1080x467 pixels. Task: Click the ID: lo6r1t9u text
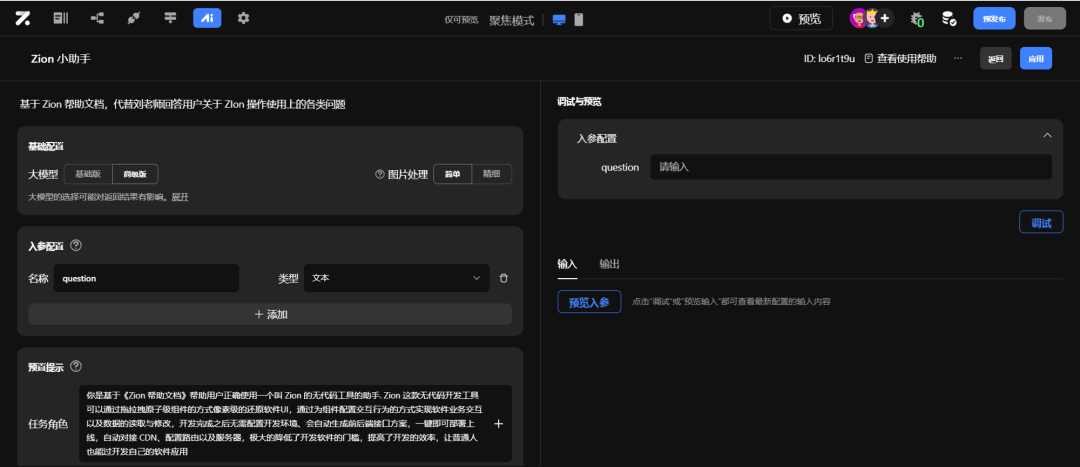point(829,59)
